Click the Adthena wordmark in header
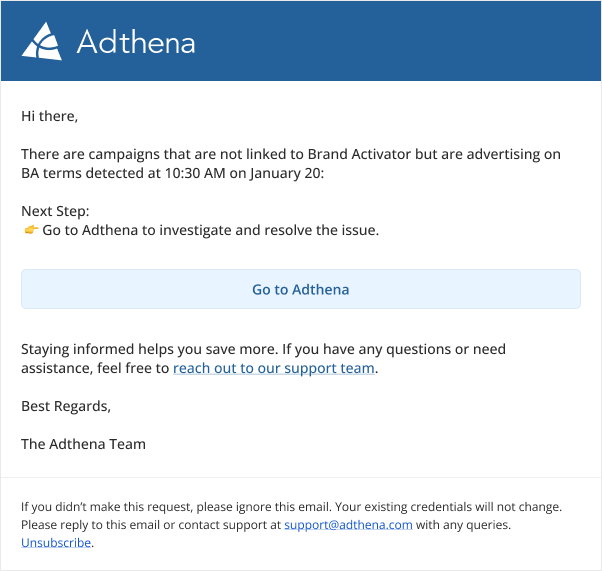Screen dimensions: 602x571 [x=136, y=42]
